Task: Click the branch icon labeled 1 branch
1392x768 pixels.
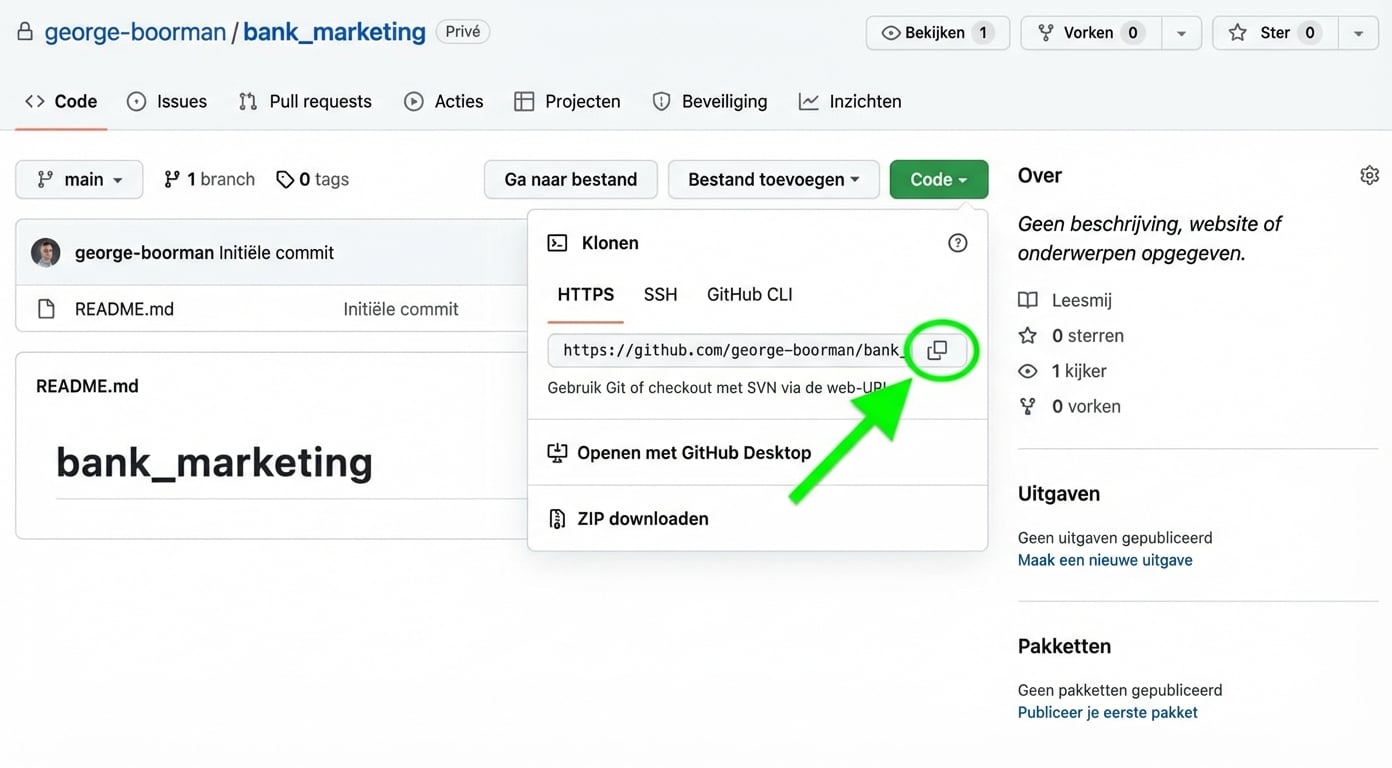Action: coord(171,178)
